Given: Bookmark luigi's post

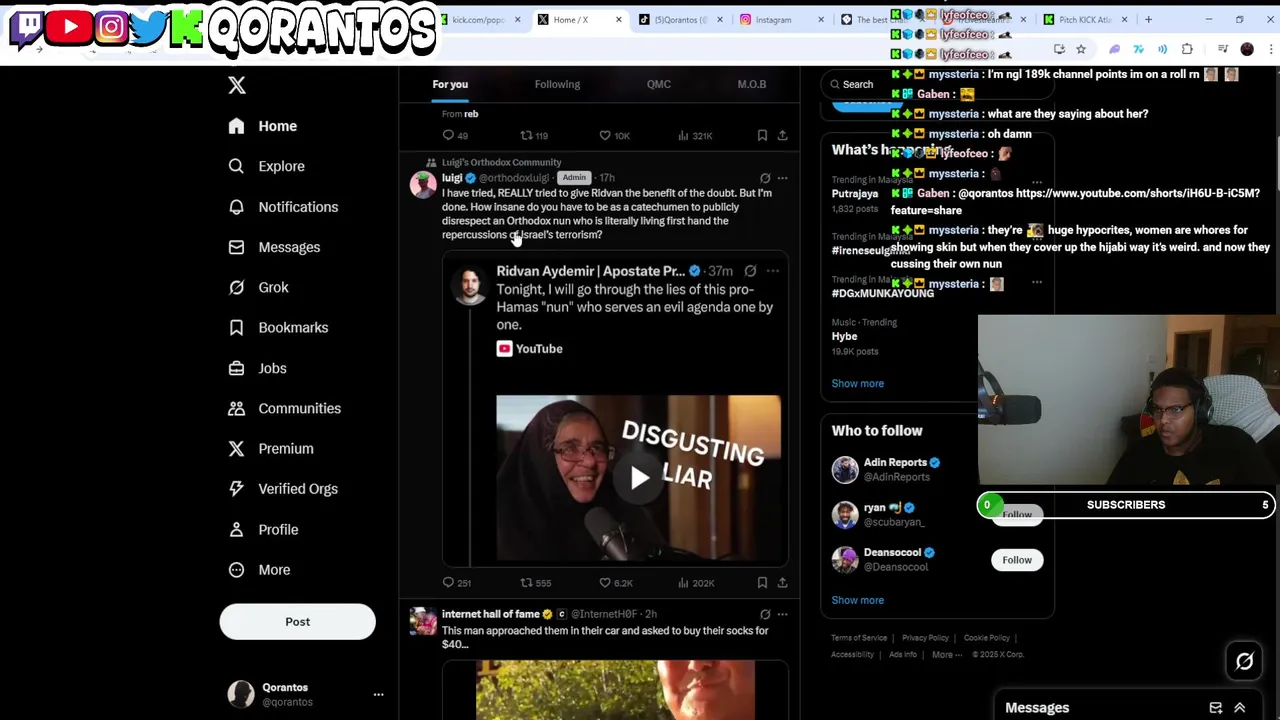Looking at the screenshot, I should coord(762,583).
